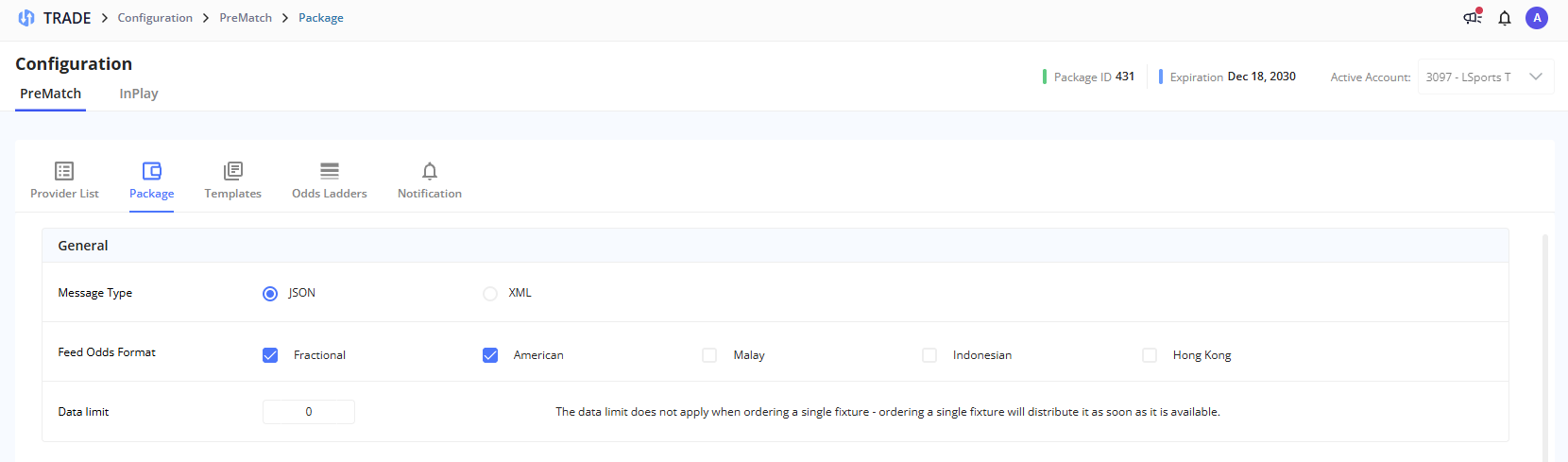Open the Odds Ladders section icon

(x=330, y=171)
